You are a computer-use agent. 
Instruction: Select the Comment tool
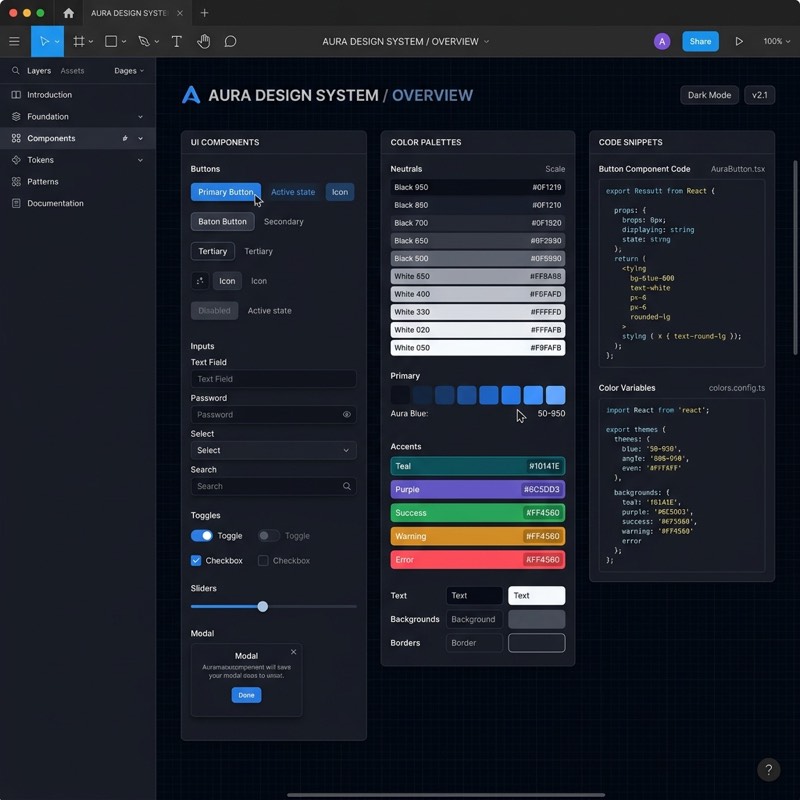pyautogui.click(x=230, y=41)
